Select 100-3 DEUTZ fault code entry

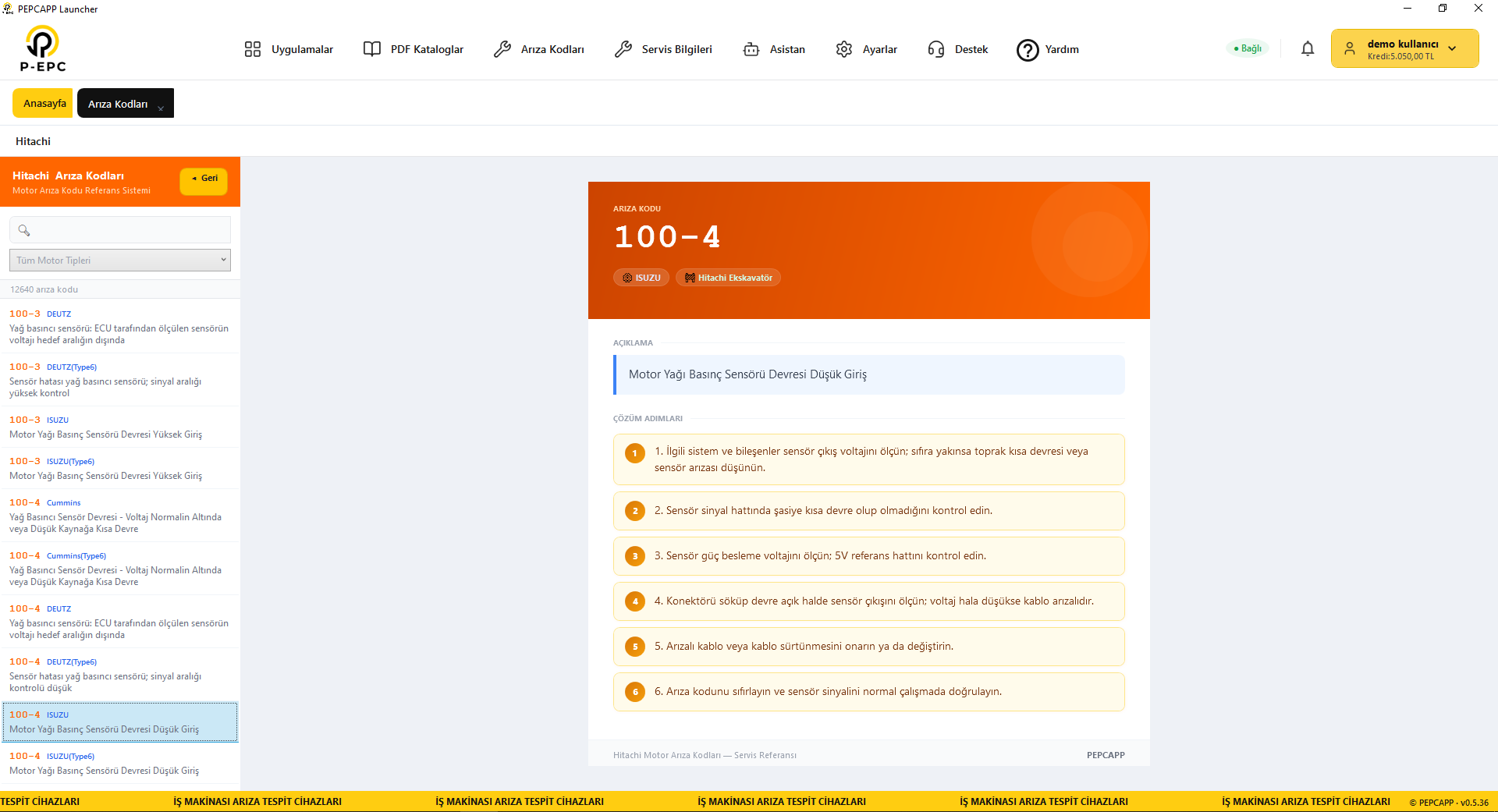click(120, 326)
